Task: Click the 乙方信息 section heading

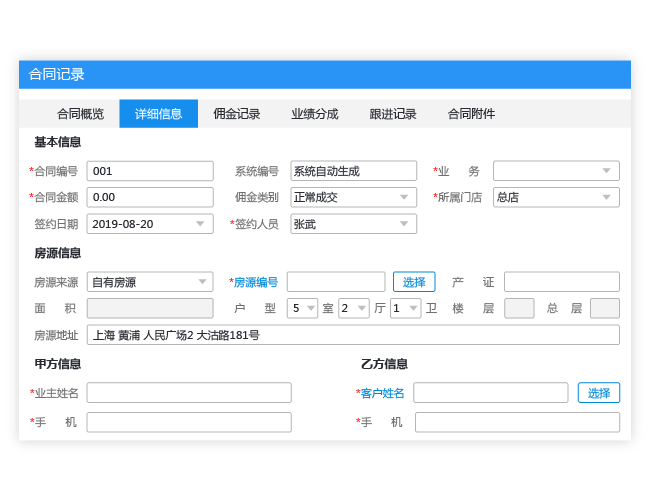Action: click(x=384, y=364)
